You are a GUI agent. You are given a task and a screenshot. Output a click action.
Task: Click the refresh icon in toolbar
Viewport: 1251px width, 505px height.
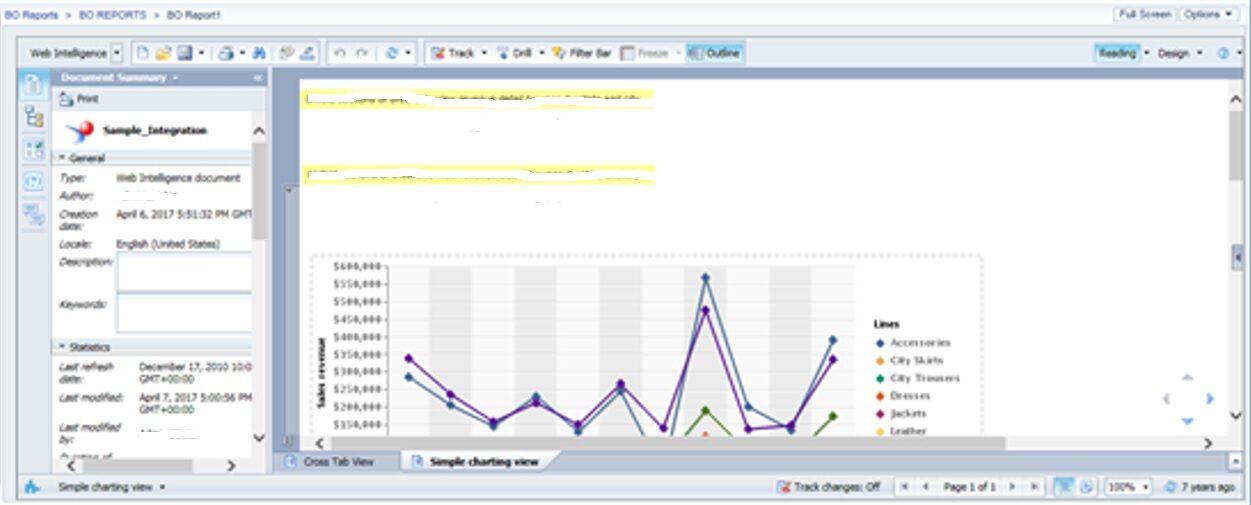(x=392, y=53)
